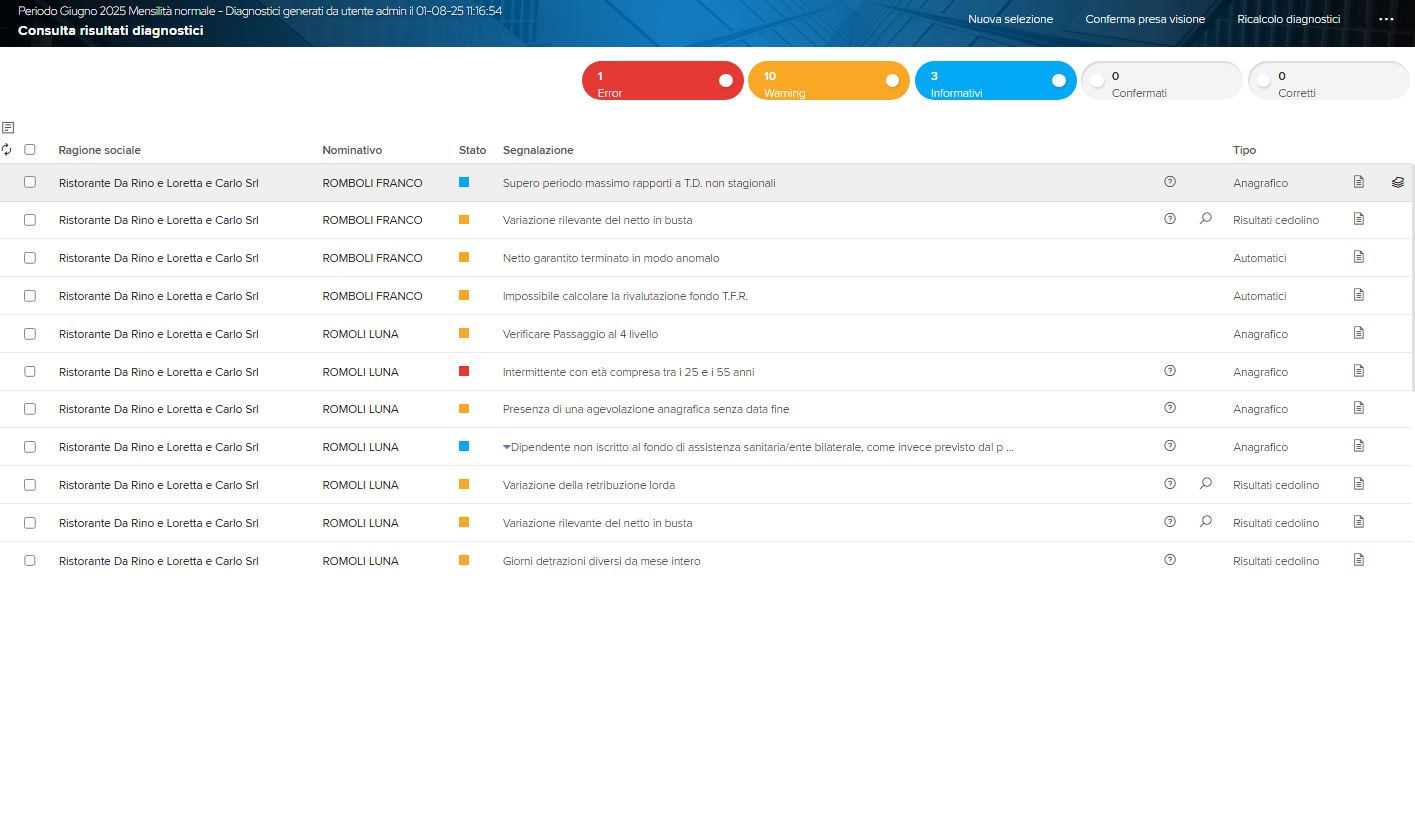The width and height of the screenshot is (1415, 822).
Task: Open the three-dots more options menu
Action: pos(1386,19)
